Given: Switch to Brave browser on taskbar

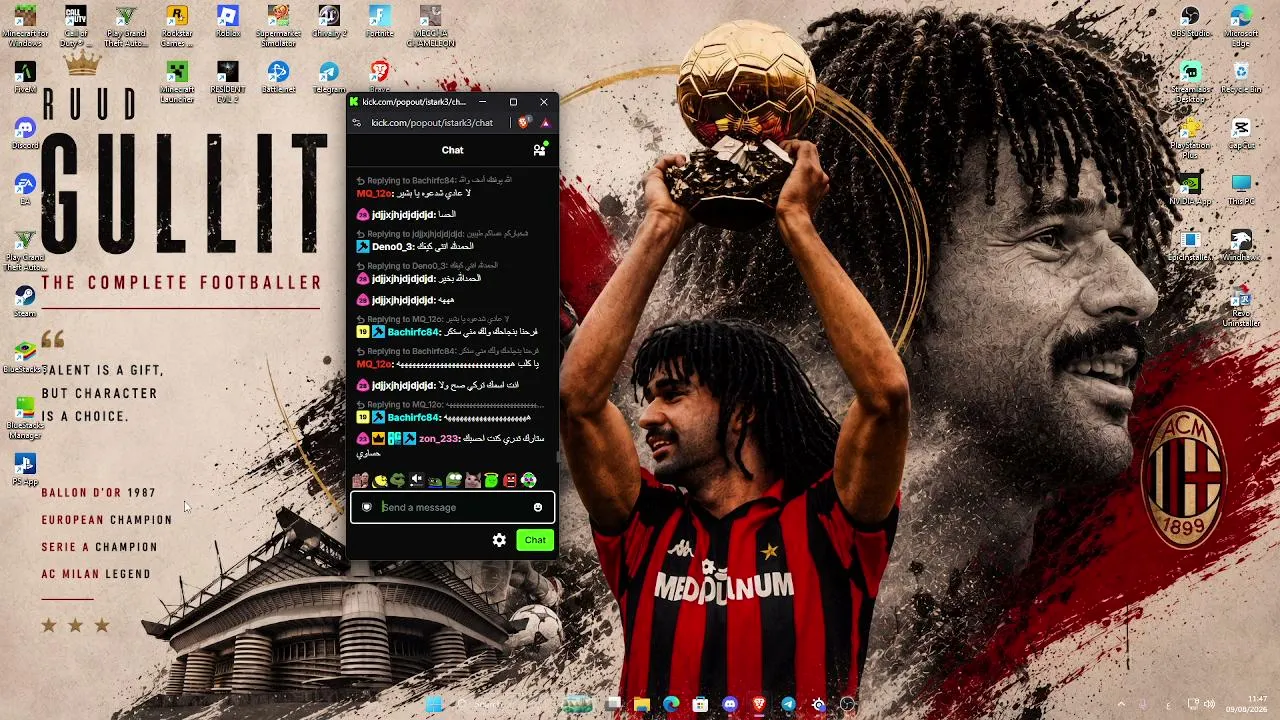Looking at the screenshot, I should point(759,705).
